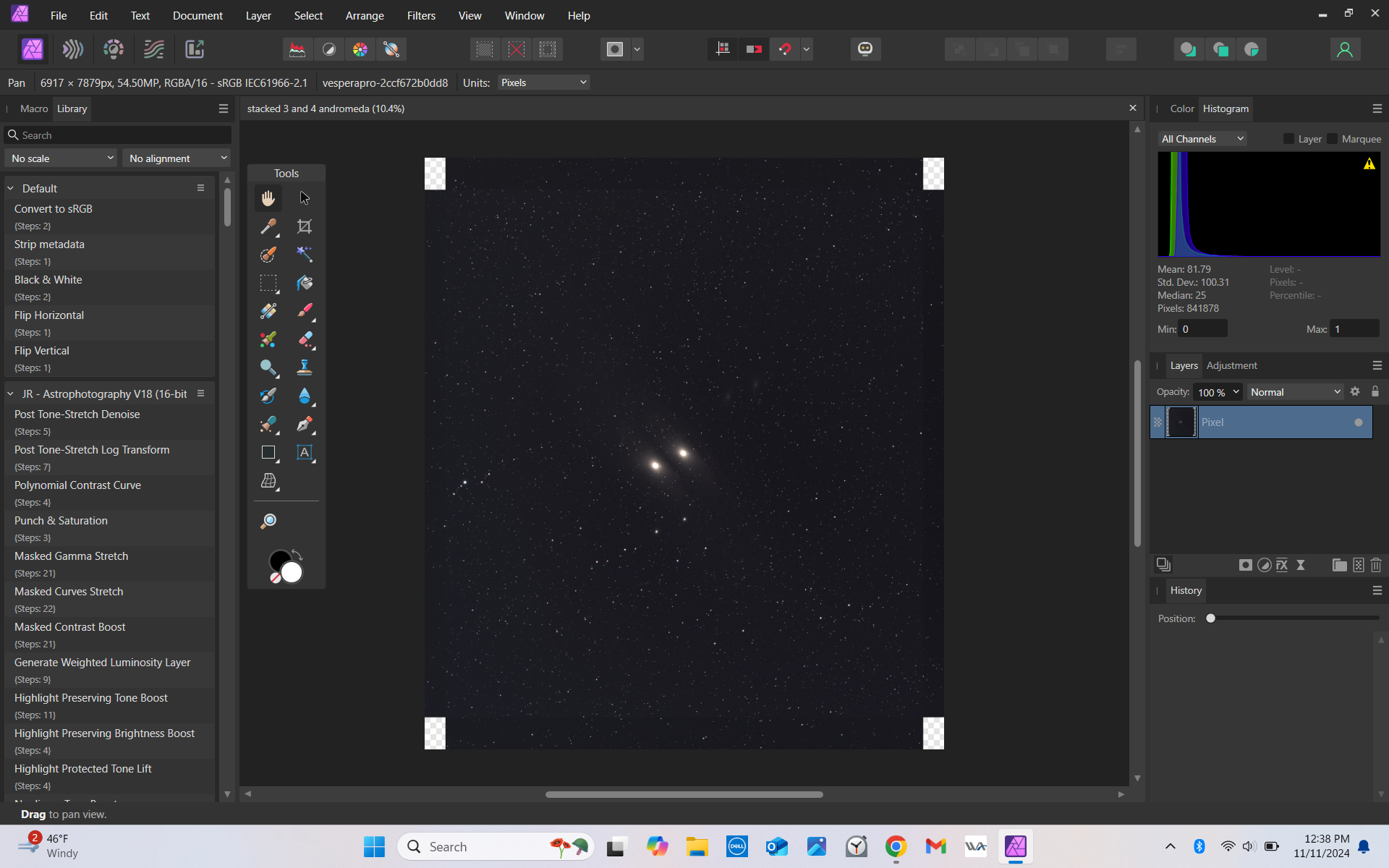1389x868 pixels.
Task: Toggle the layer lock icon
Action: pyautogui.click(x=1375, y=391)
